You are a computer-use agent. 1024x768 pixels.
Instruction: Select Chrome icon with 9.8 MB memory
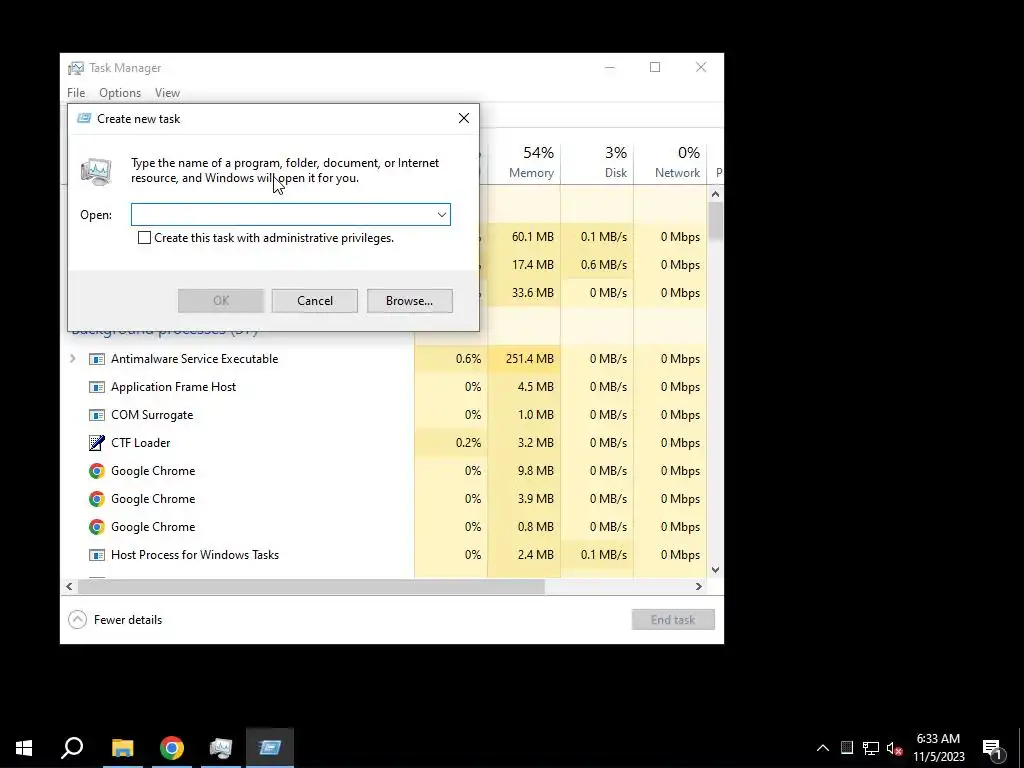97,471
